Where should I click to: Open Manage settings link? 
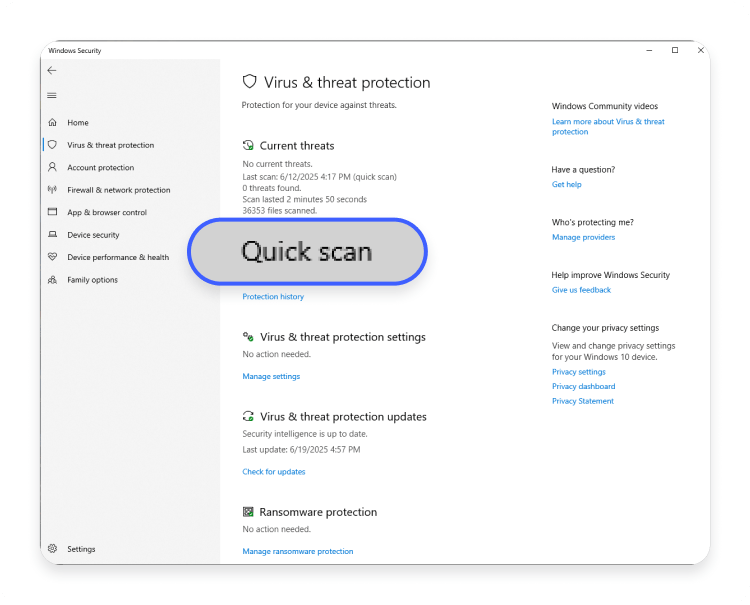[x=271, y=376]
